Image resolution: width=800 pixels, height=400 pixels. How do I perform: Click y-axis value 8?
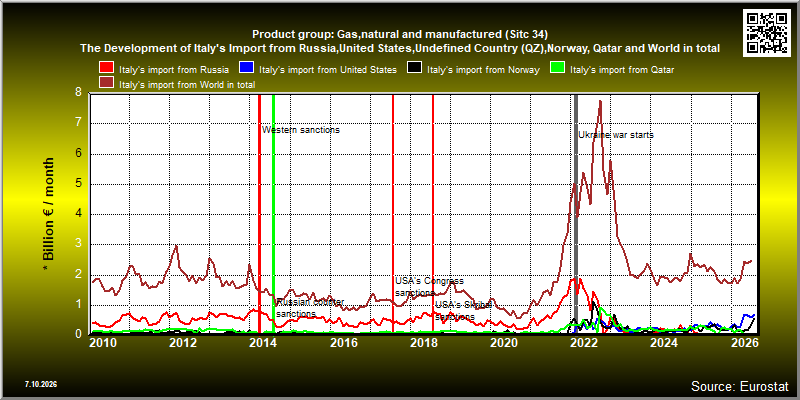78,93
